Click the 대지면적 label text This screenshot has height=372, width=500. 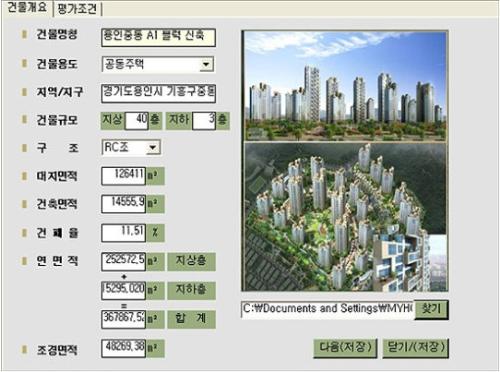[x=57, y=176]
